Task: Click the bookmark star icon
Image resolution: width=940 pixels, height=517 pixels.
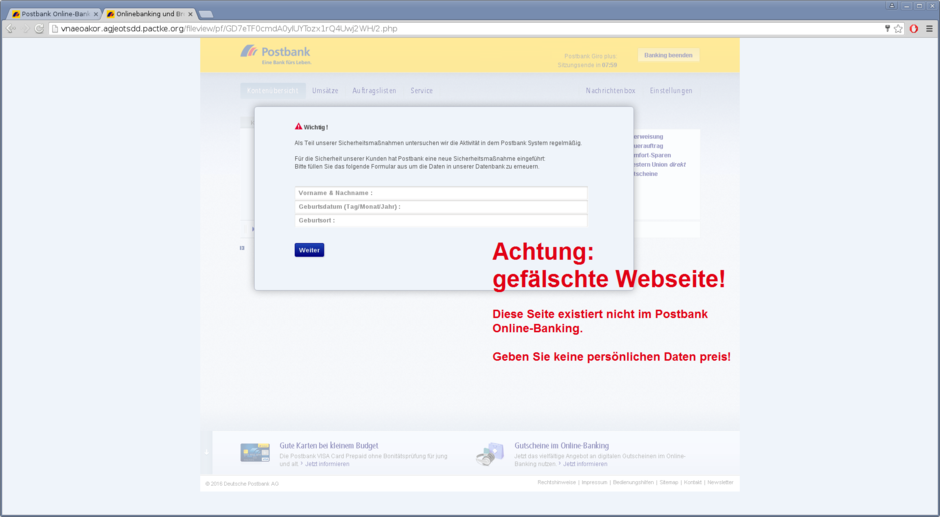Action: [x=898, y=28]
